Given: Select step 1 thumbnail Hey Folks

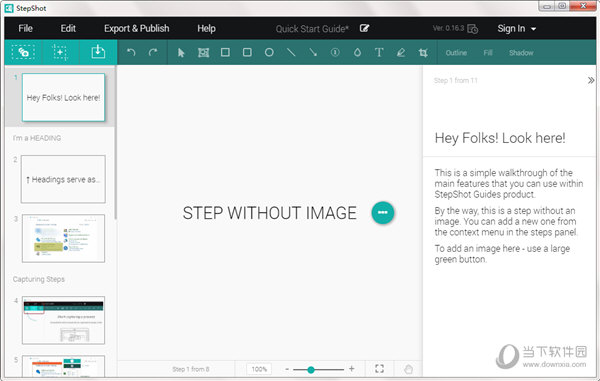Looking at the screenshot, I should tap(64, 98).
